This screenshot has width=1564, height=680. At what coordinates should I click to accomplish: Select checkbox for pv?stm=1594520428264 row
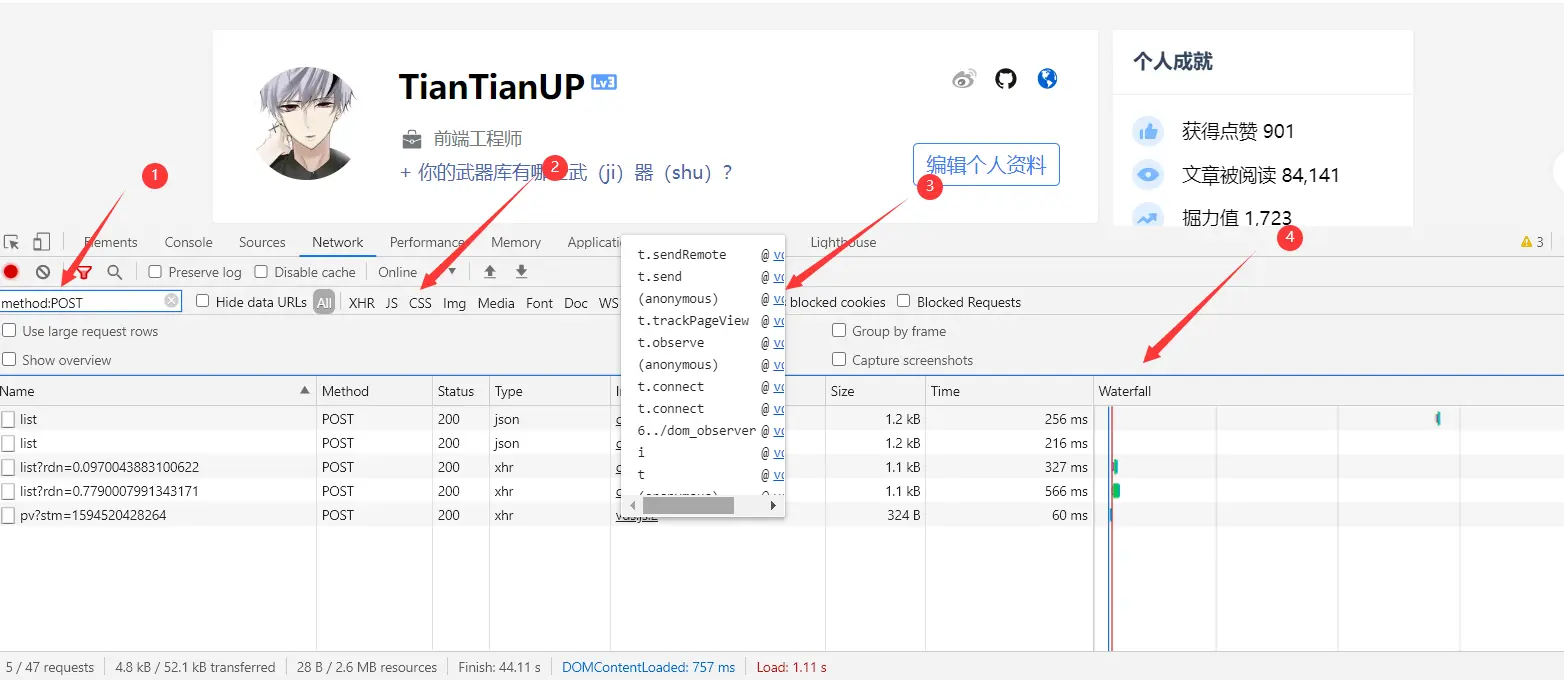(9, 515)
